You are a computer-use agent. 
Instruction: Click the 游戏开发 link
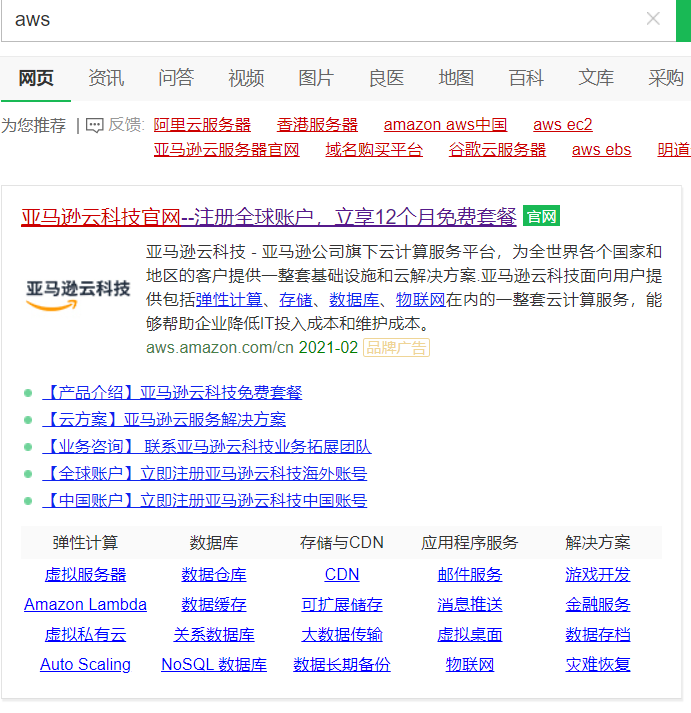[598, 575]
